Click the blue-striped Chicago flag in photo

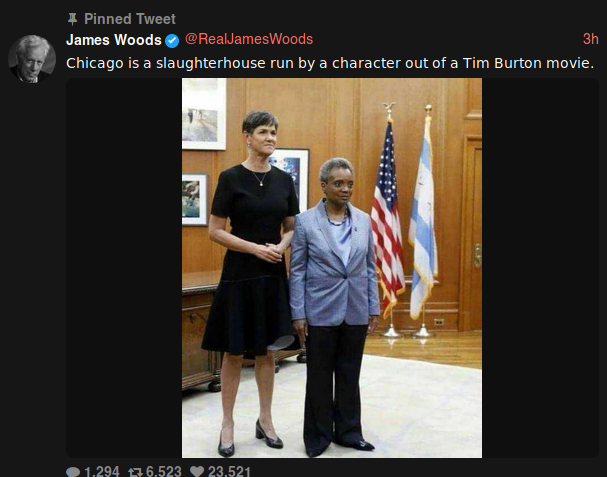click(x=423, y=217)
